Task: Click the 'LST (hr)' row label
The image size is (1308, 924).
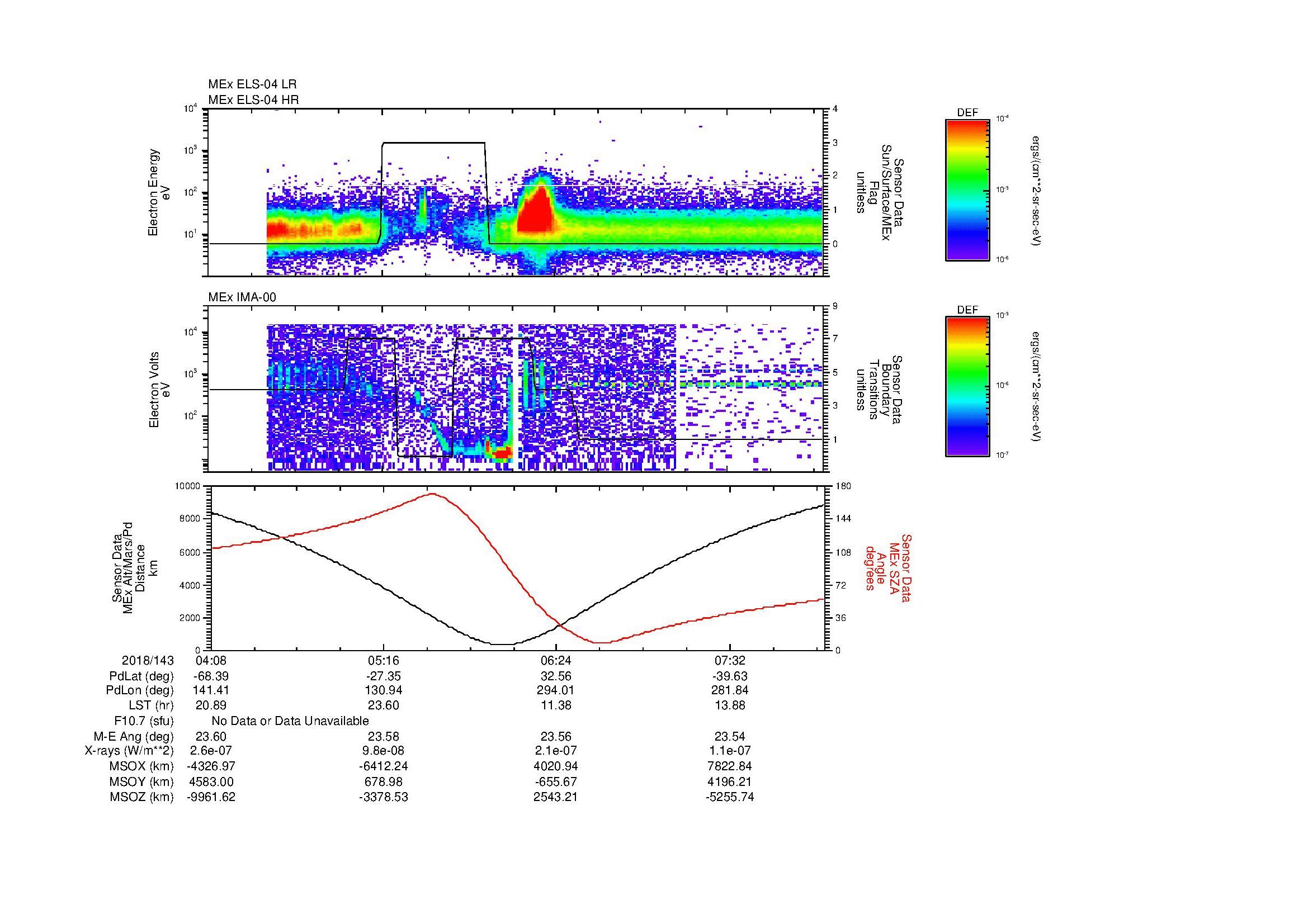Action: 150,705
